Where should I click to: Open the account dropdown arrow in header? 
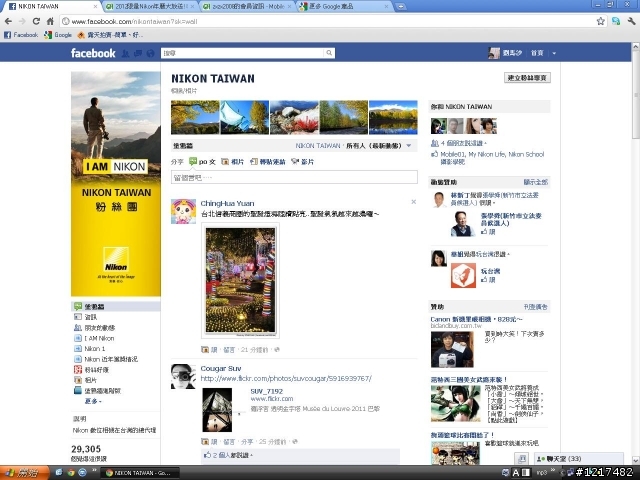click(x=554, y=53)
